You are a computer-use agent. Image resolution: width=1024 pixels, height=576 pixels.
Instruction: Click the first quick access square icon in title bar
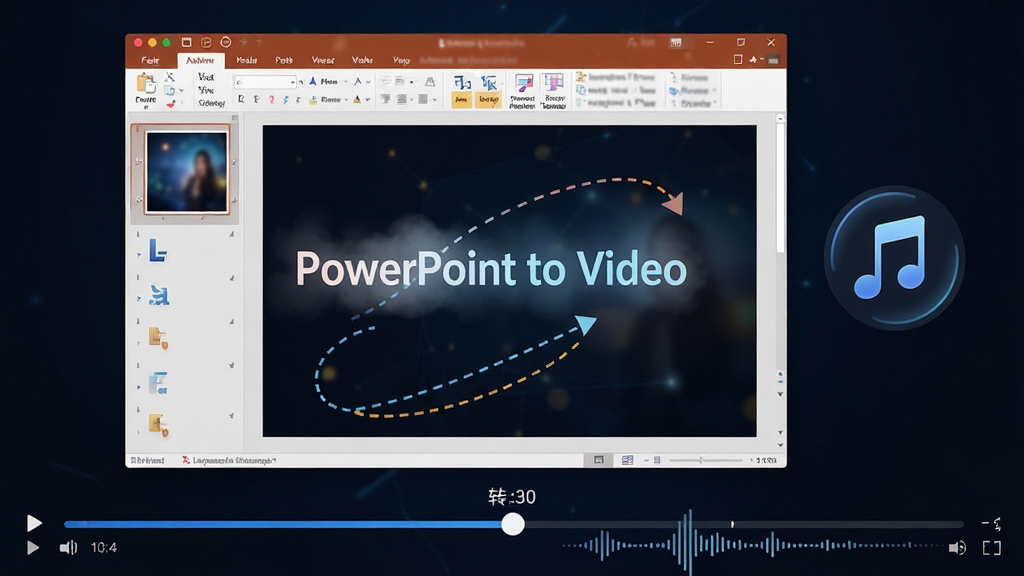tap(186, 42)
